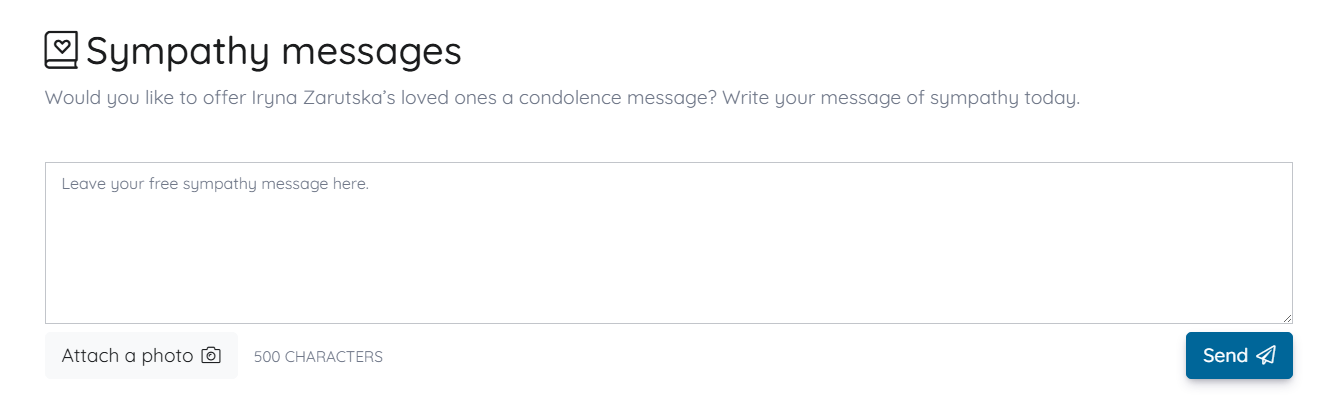The width and height of the screenshot is (1337, 417).
Task: Click the textarea resize handle corner
Action: (x=1286, y=317)
